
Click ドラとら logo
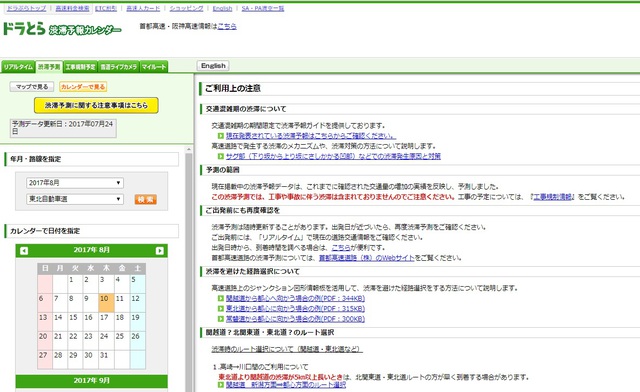click(x=62, y=29)
